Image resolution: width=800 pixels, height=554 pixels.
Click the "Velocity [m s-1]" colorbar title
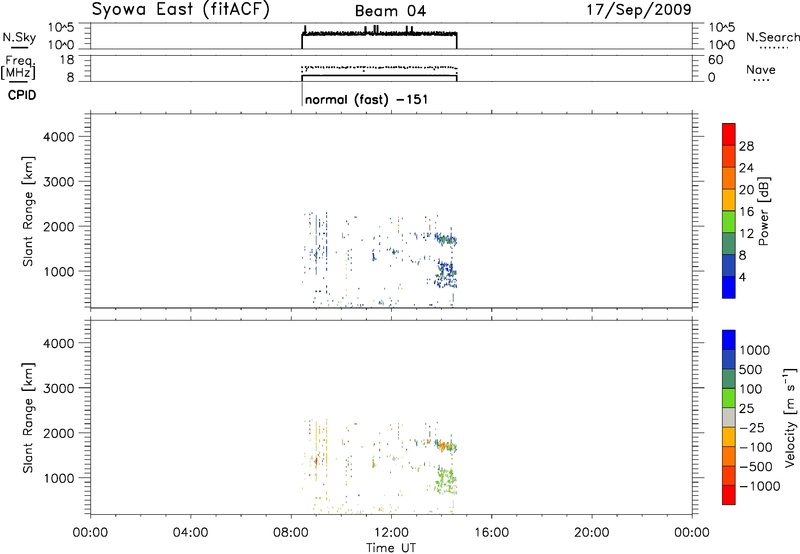pos(790,417)
